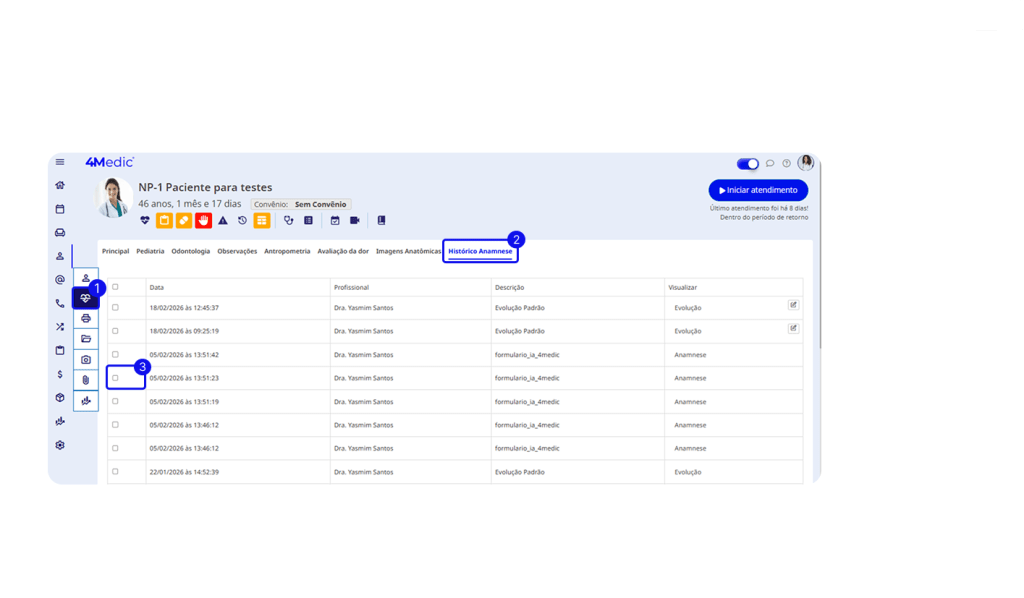The image size is (1024, 598).
Task: Click the dollar sign financial icon
Action: click(60, 374)
